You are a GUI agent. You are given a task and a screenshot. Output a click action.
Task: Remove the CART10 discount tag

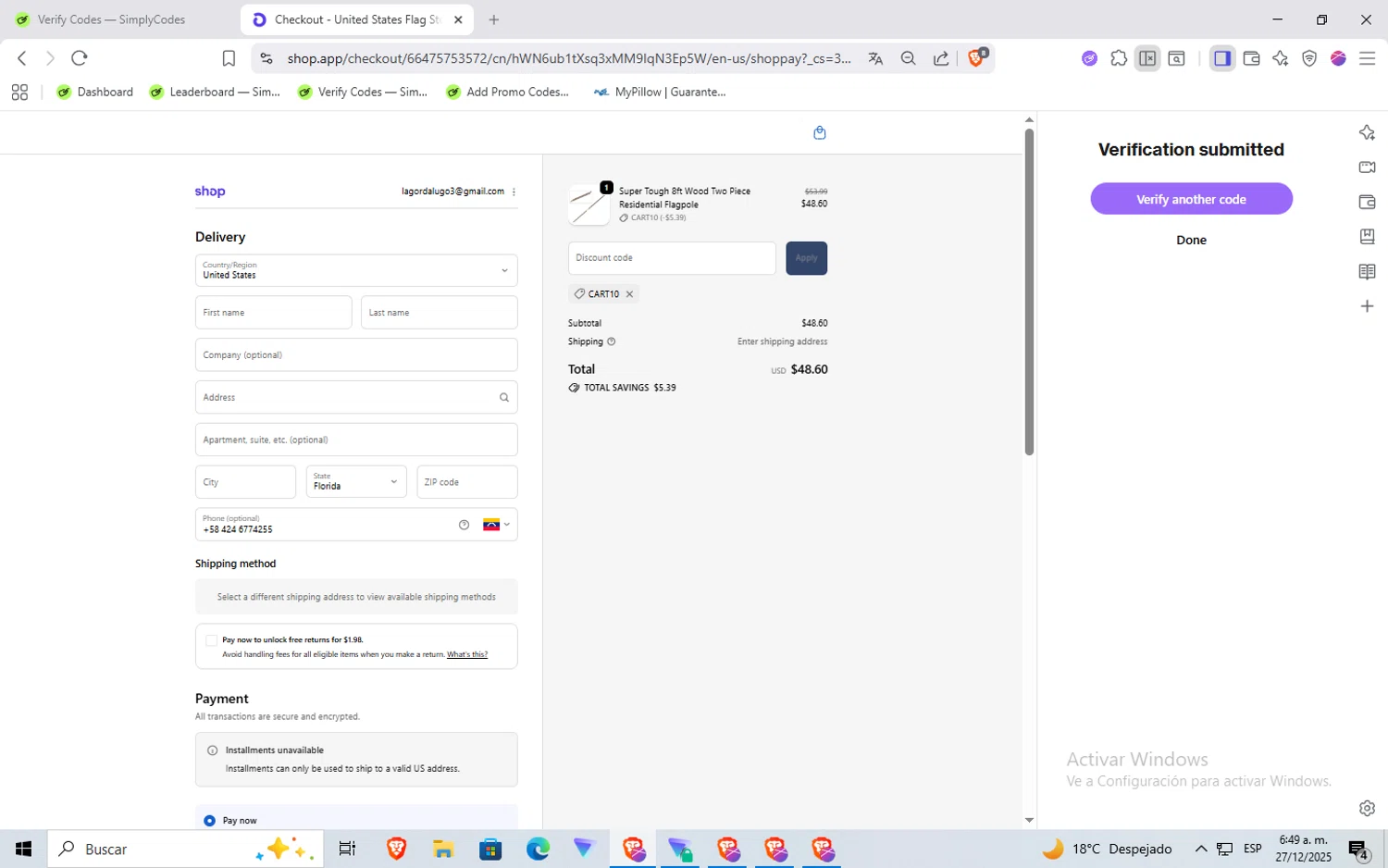click(629, 294)
